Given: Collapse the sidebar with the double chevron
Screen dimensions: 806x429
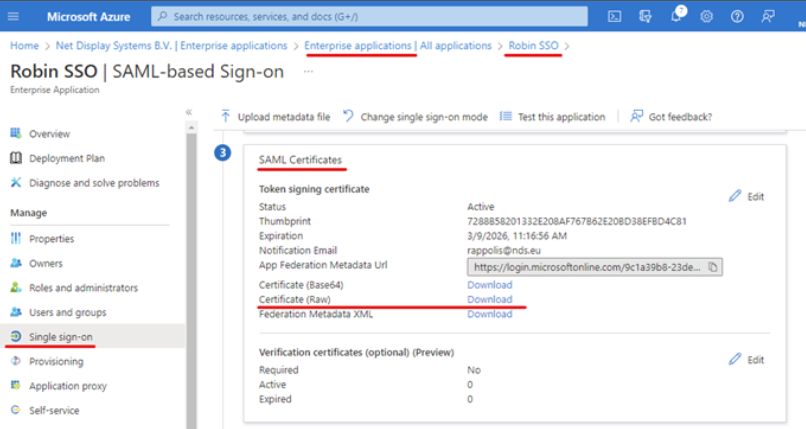Looking at the screenshot, I should click(189, 112).
